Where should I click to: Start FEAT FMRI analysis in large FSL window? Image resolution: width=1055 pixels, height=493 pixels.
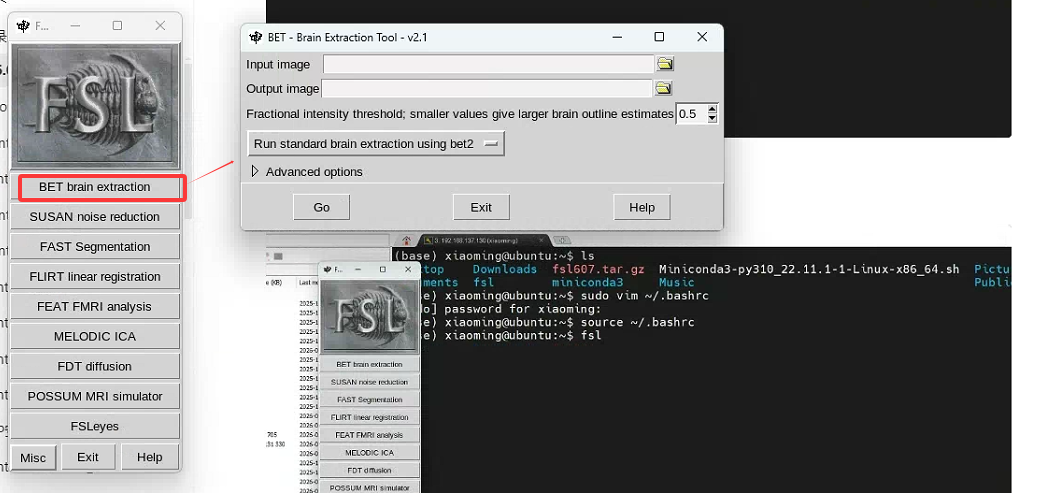[x=95, y=307]
